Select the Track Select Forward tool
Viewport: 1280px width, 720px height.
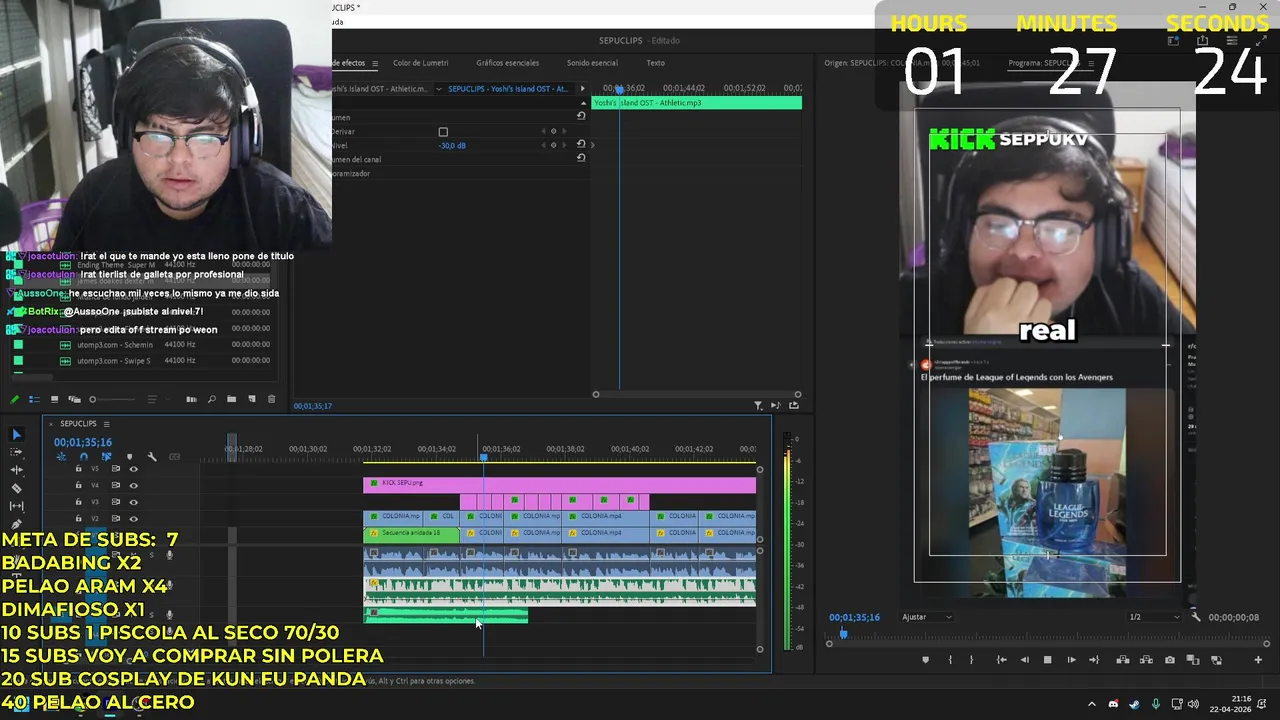click(x=16, y=452)
